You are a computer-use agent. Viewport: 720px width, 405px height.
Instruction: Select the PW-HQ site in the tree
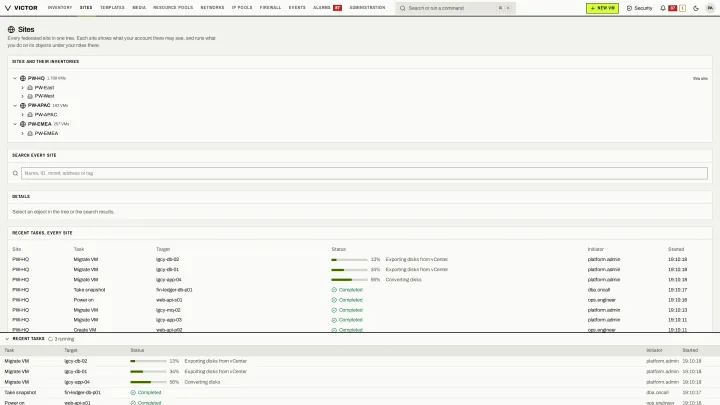(36, 79)
